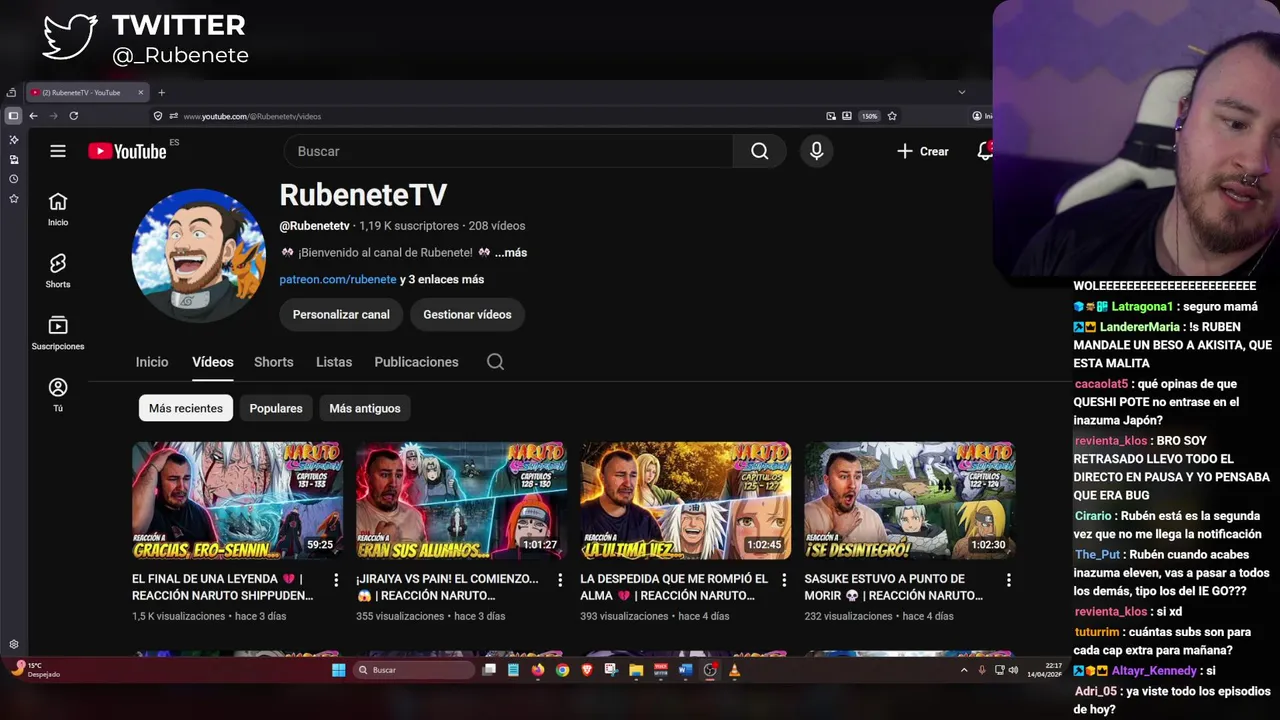Open options for JIRAIYA VS PAIN video
The width and height of the screenshot is (1280, 720).
pyautogui.click(x=560, y=580)
